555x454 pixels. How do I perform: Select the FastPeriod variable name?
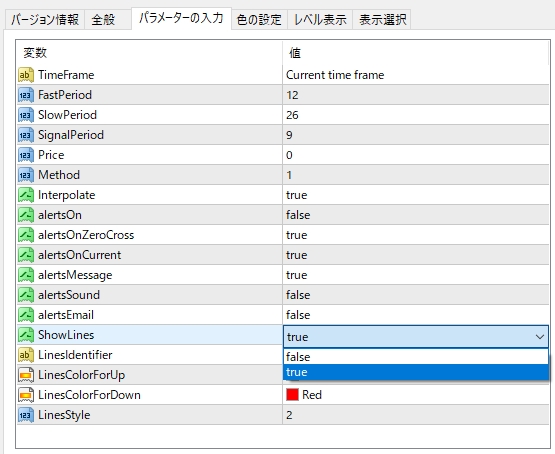coord(65,95)
